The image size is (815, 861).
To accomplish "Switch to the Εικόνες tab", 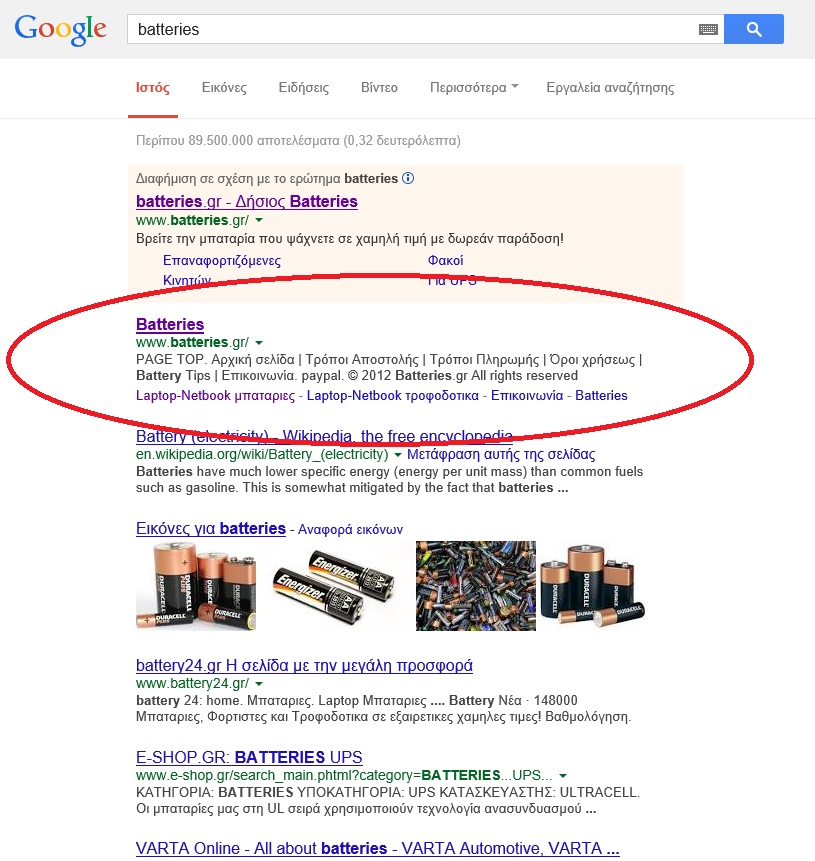I will [x=224, y=87].
